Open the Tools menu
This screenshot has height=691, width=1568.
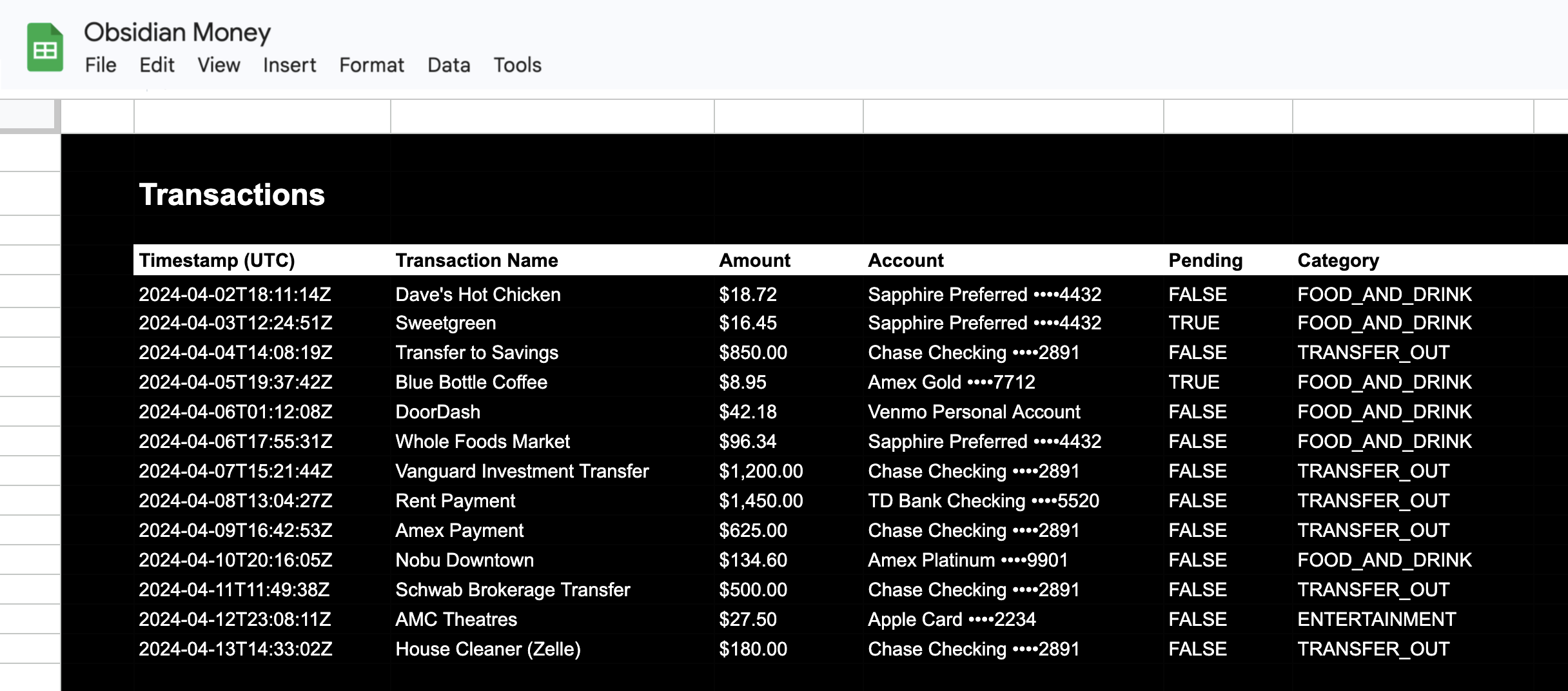[516, 65]
